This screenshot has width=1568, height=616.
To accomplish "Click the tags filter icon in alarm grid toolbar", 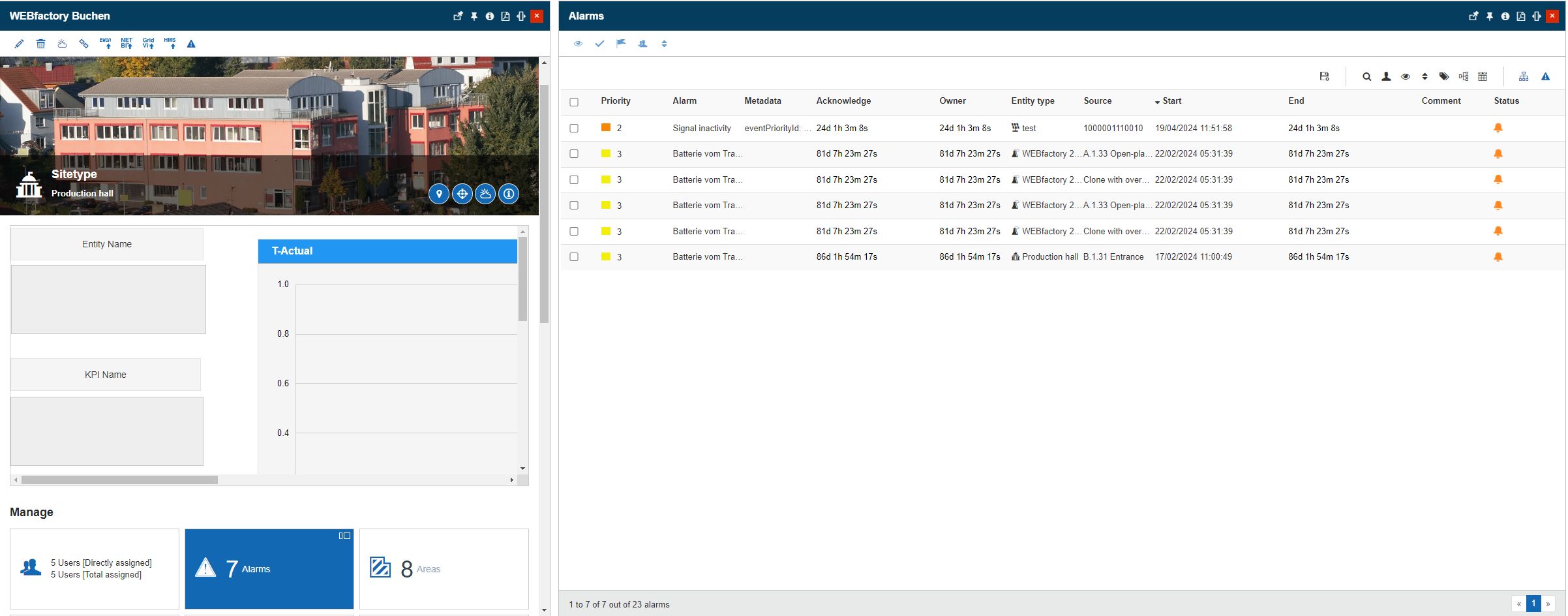I will 1444,77.
